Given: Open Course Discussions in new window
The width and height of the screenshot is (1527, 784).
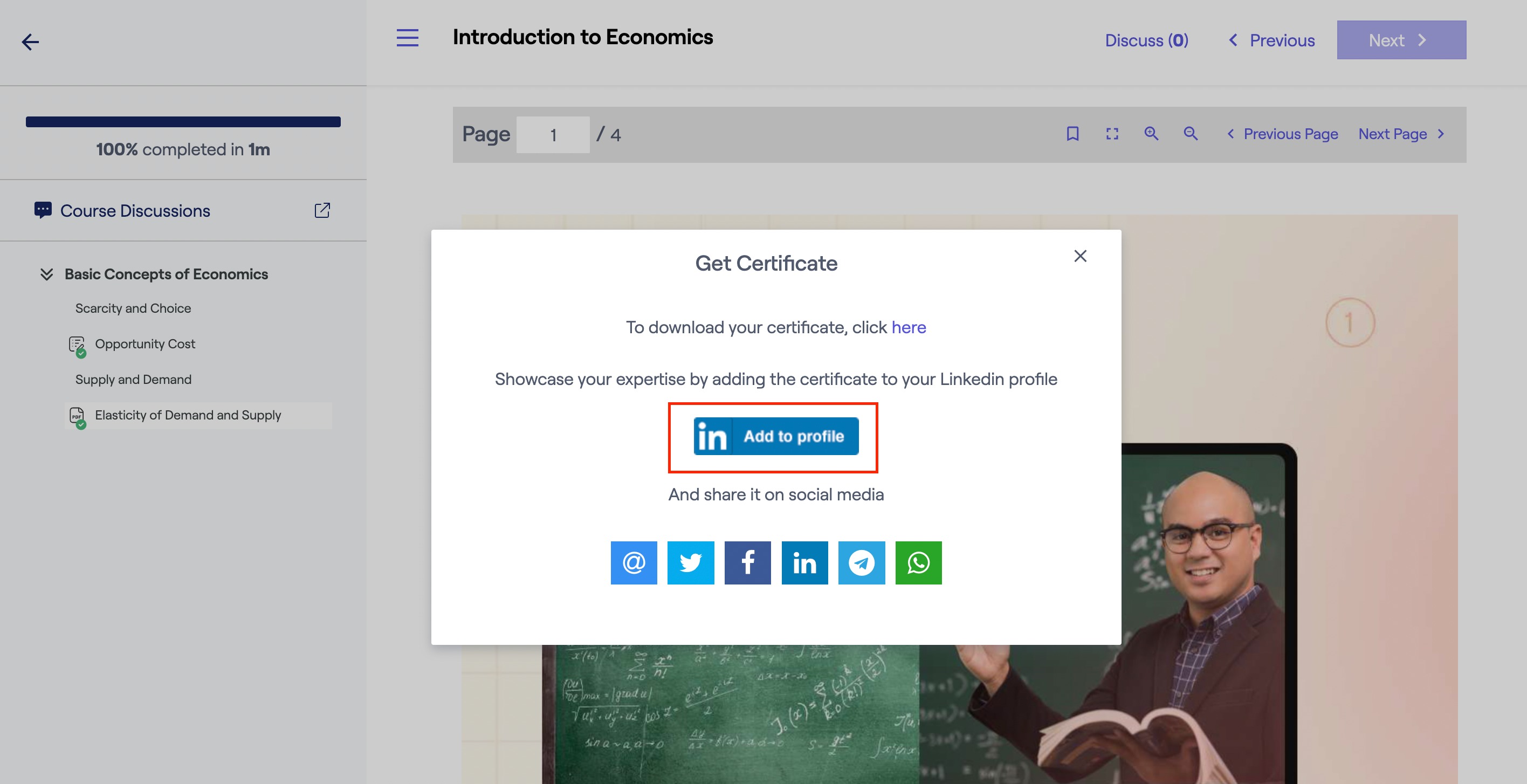Looking at the screenshot, I should (322, 210).
